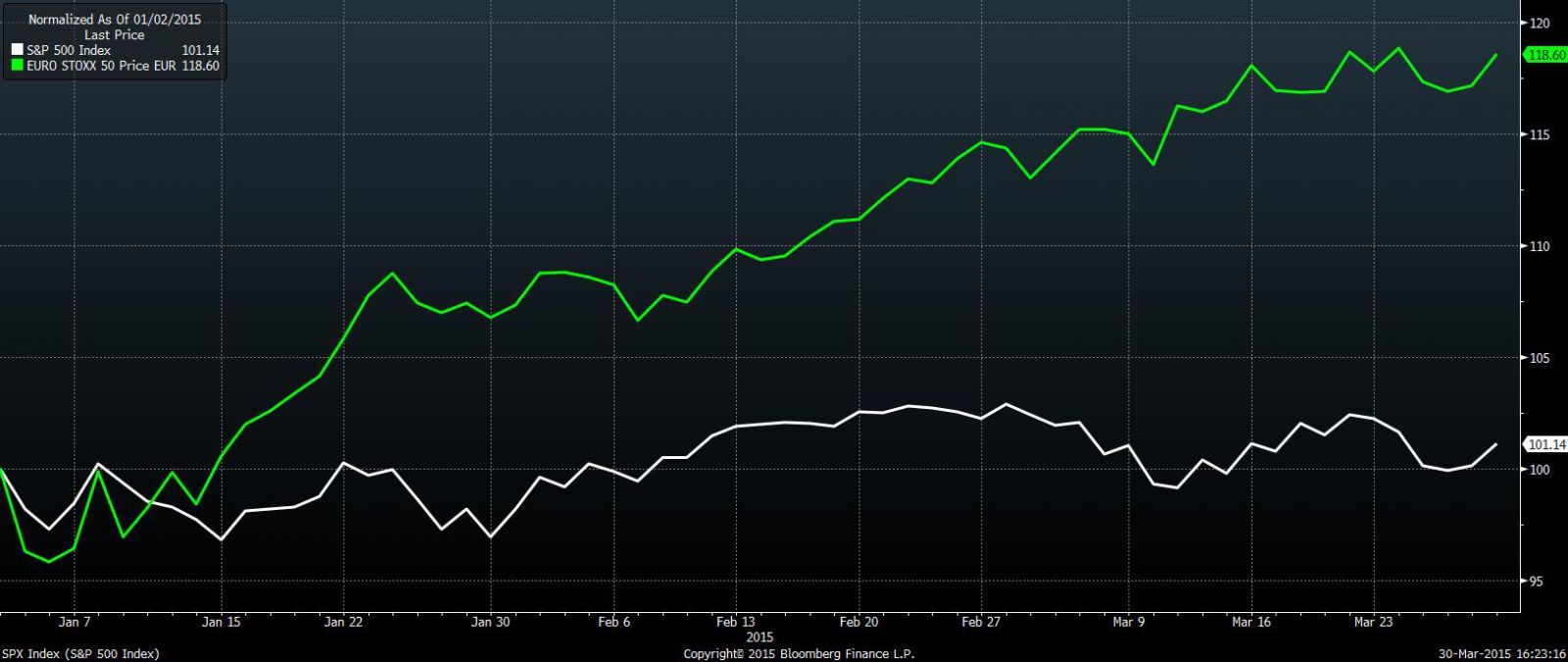Click the 2015 year label under the axis
Viewport: 1568px width, 662px height.
759,637
